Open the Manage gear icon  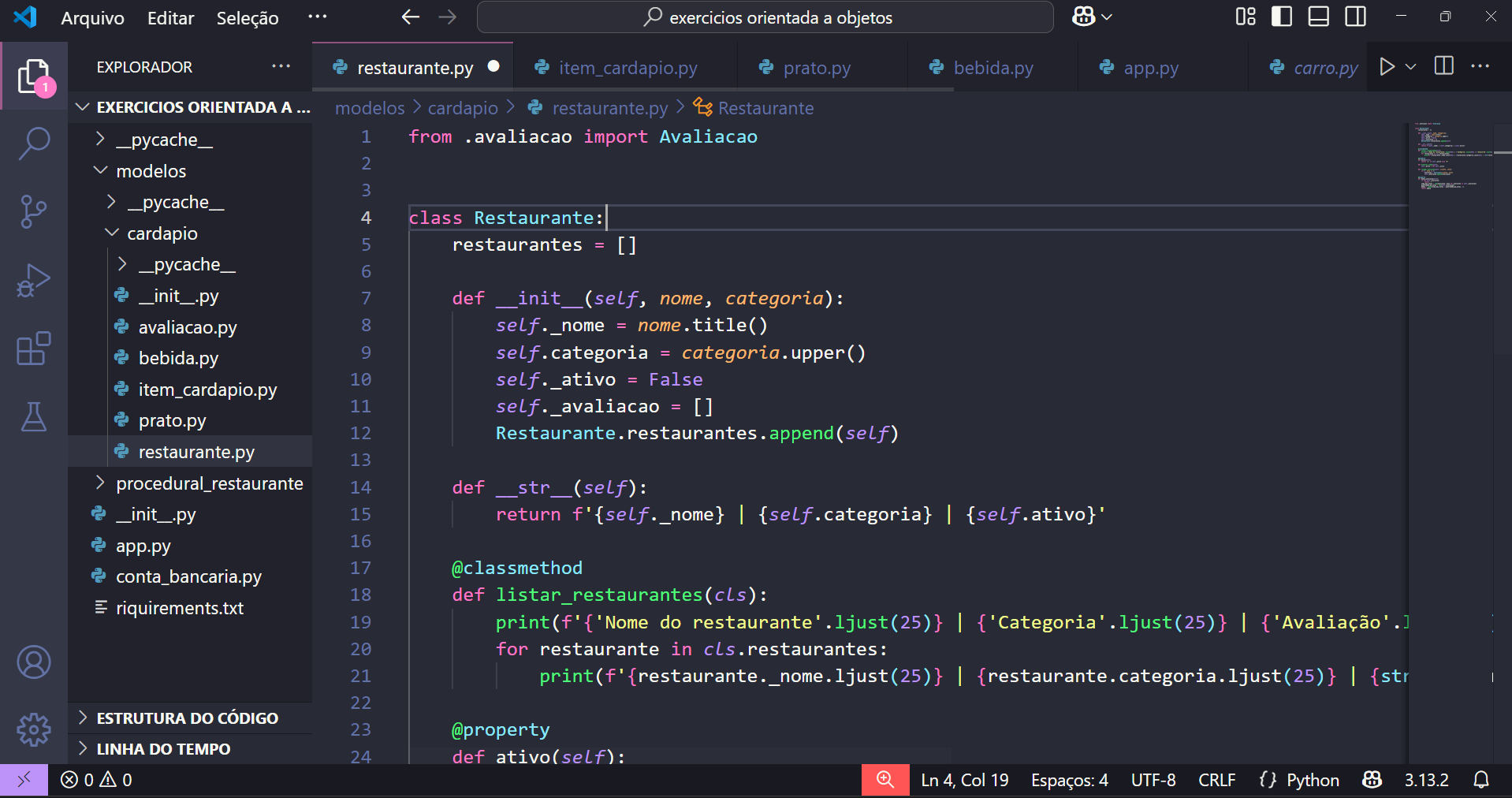point(34,730)
